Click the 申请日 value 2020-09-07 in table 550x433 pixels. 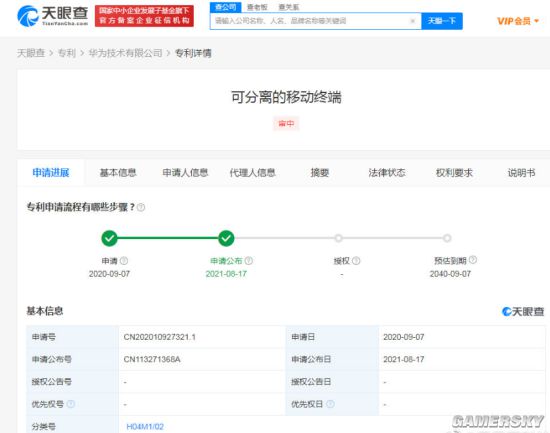point(404,337)
